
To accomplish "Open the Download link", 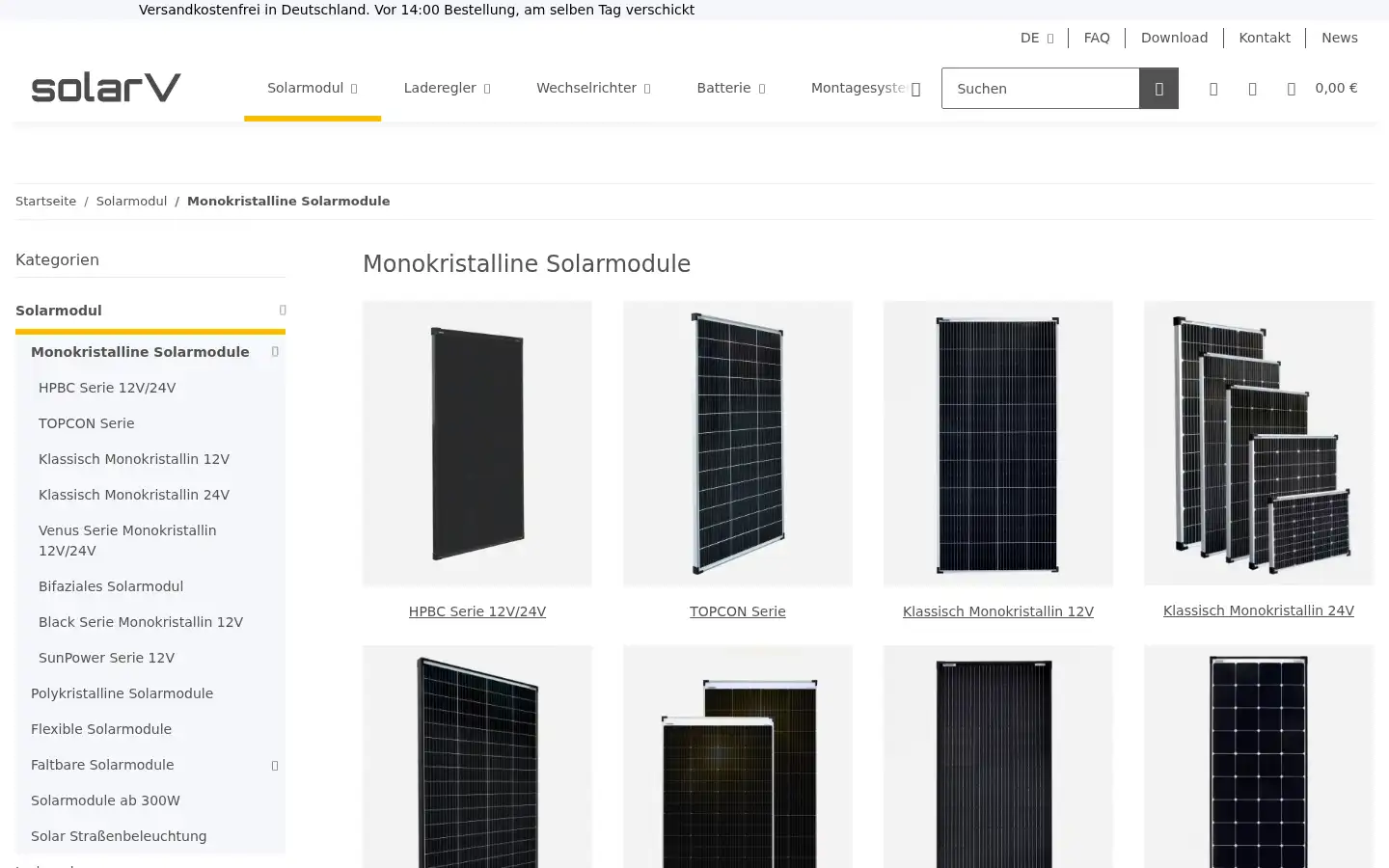I will click(x=1174, y=38).
